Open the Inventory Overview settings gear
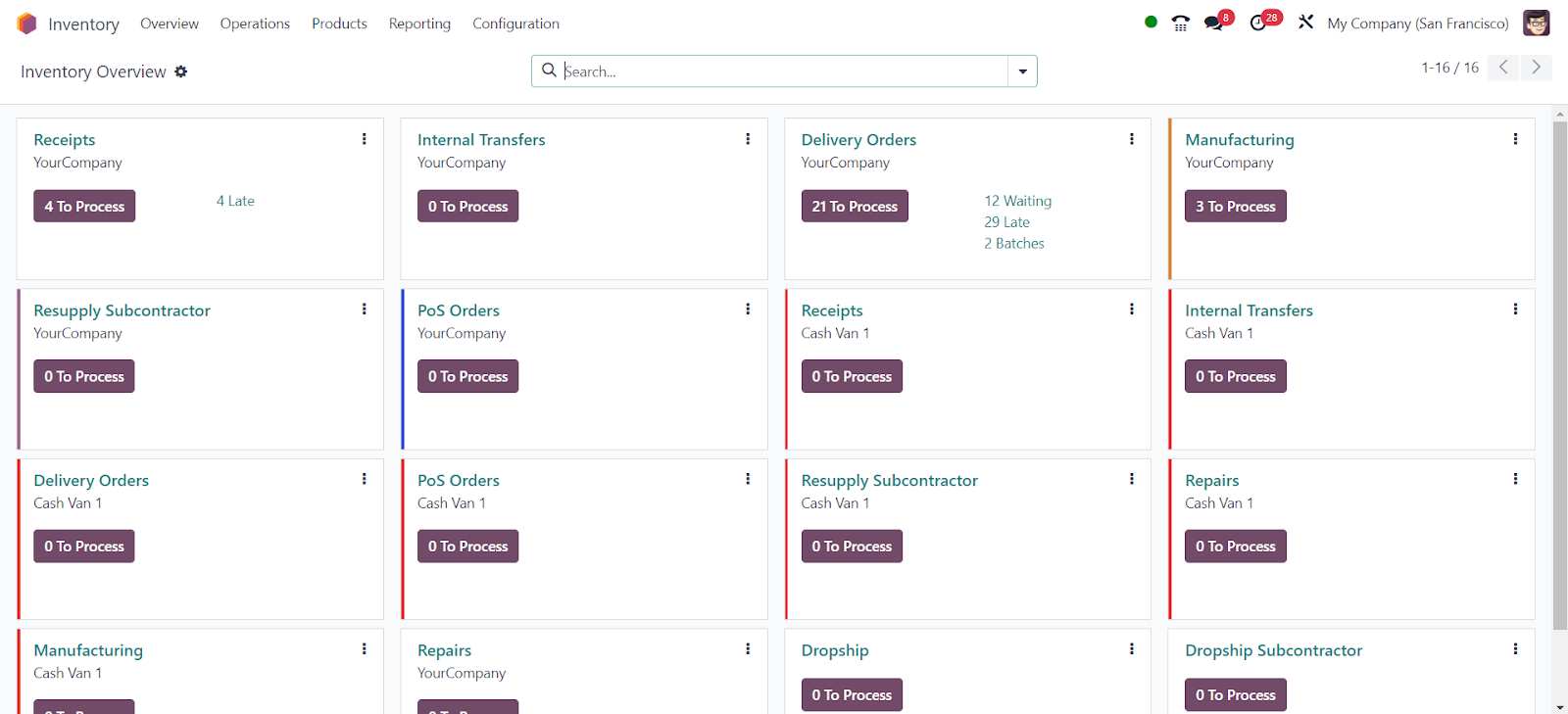Screen dimensions: 1568x714 click(181, 71)
